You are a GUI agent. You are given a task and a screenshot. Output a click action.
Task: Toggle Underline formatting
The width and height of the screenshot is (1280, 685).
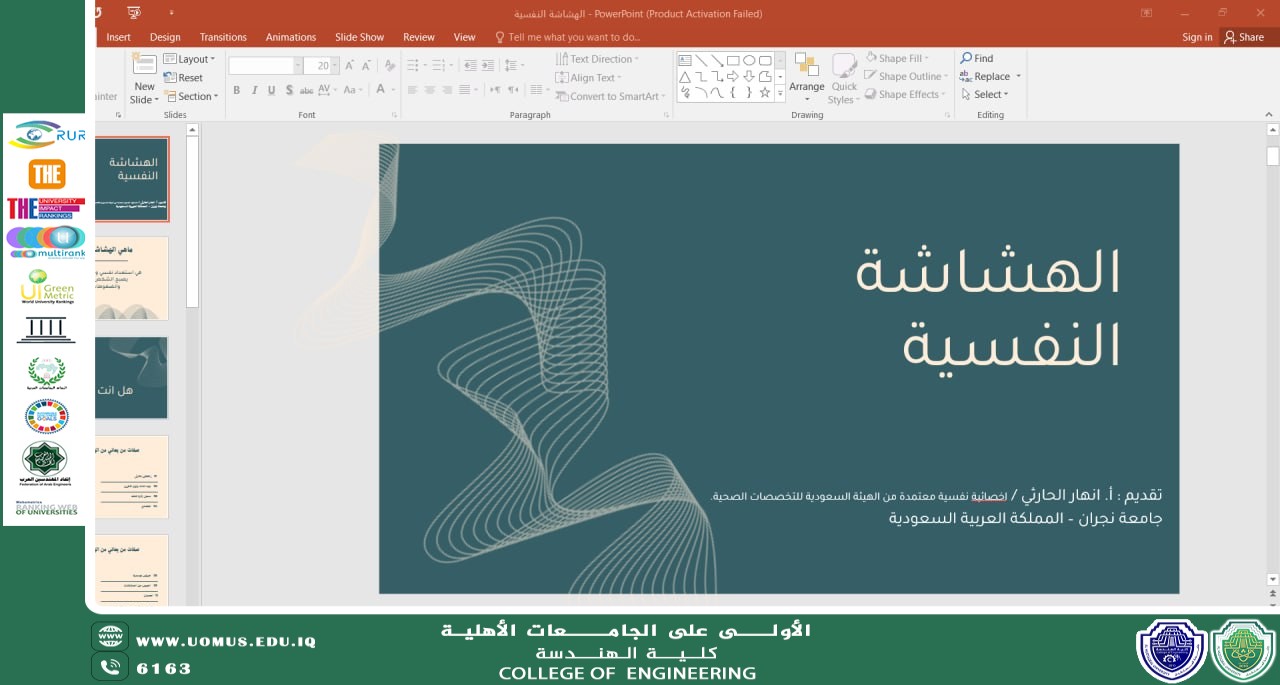tap(271, 90)
